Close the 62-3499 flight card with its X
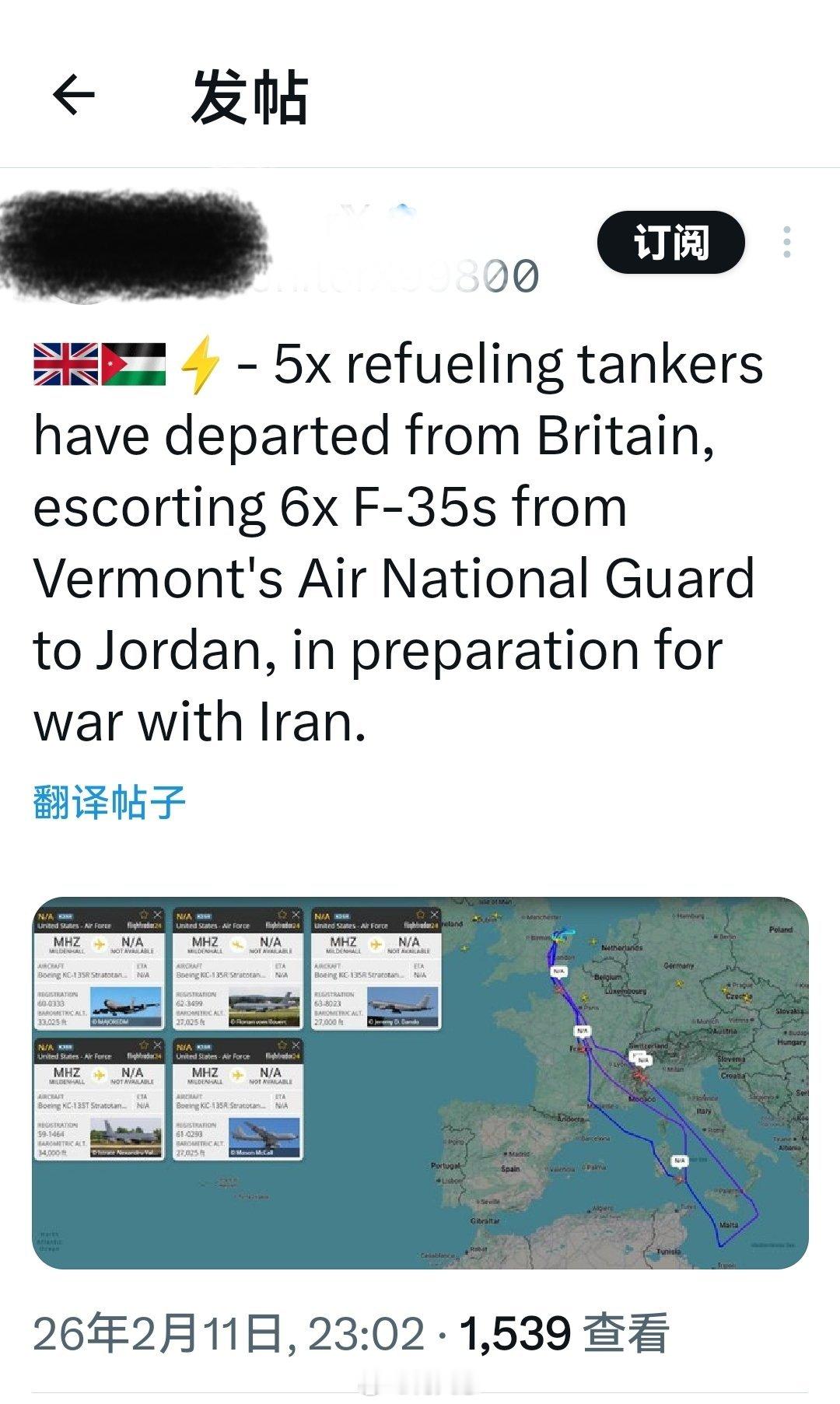Image resolution: width=840 pixels, height=1404 pixels. click(x=294, y=913)
